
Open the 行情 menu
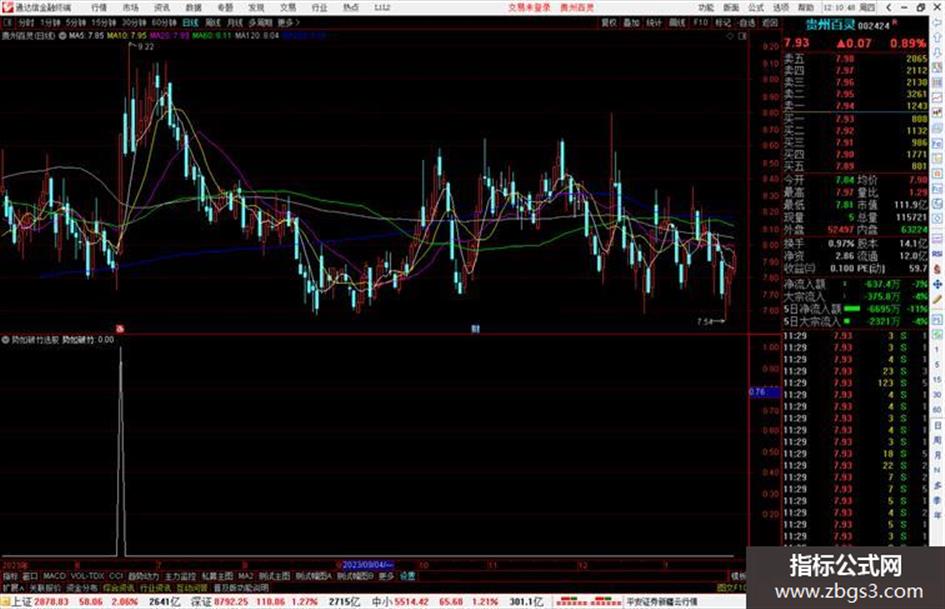pos(99,7)
